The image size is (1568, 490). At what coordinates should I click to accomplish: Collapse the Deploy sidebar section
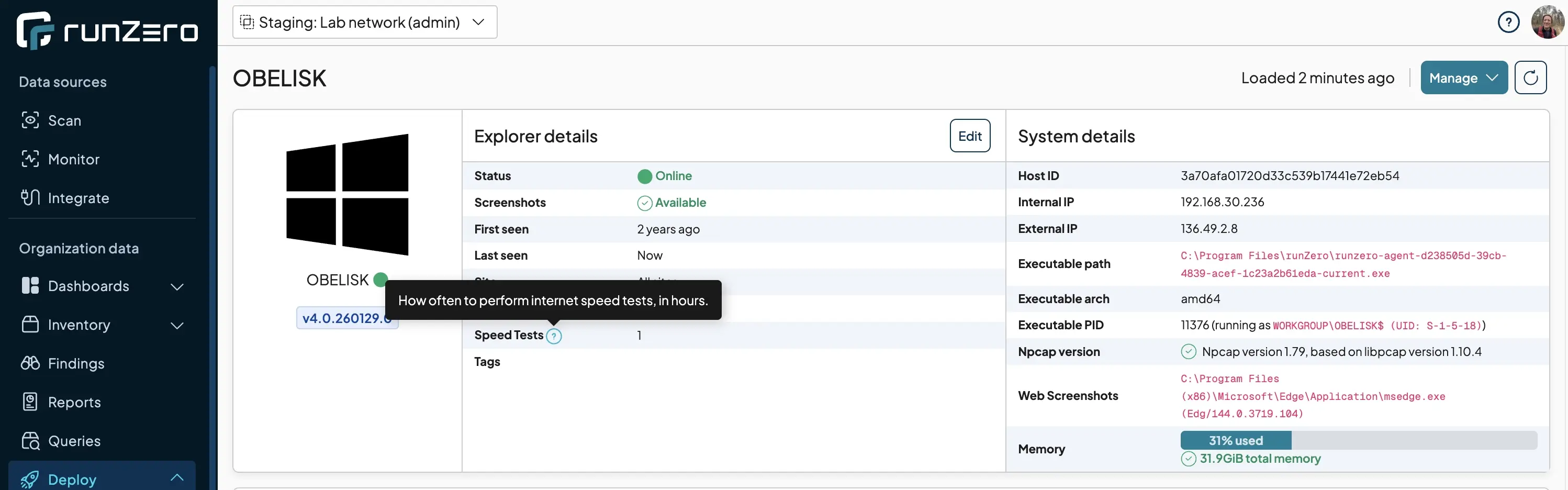click(177, 477)
